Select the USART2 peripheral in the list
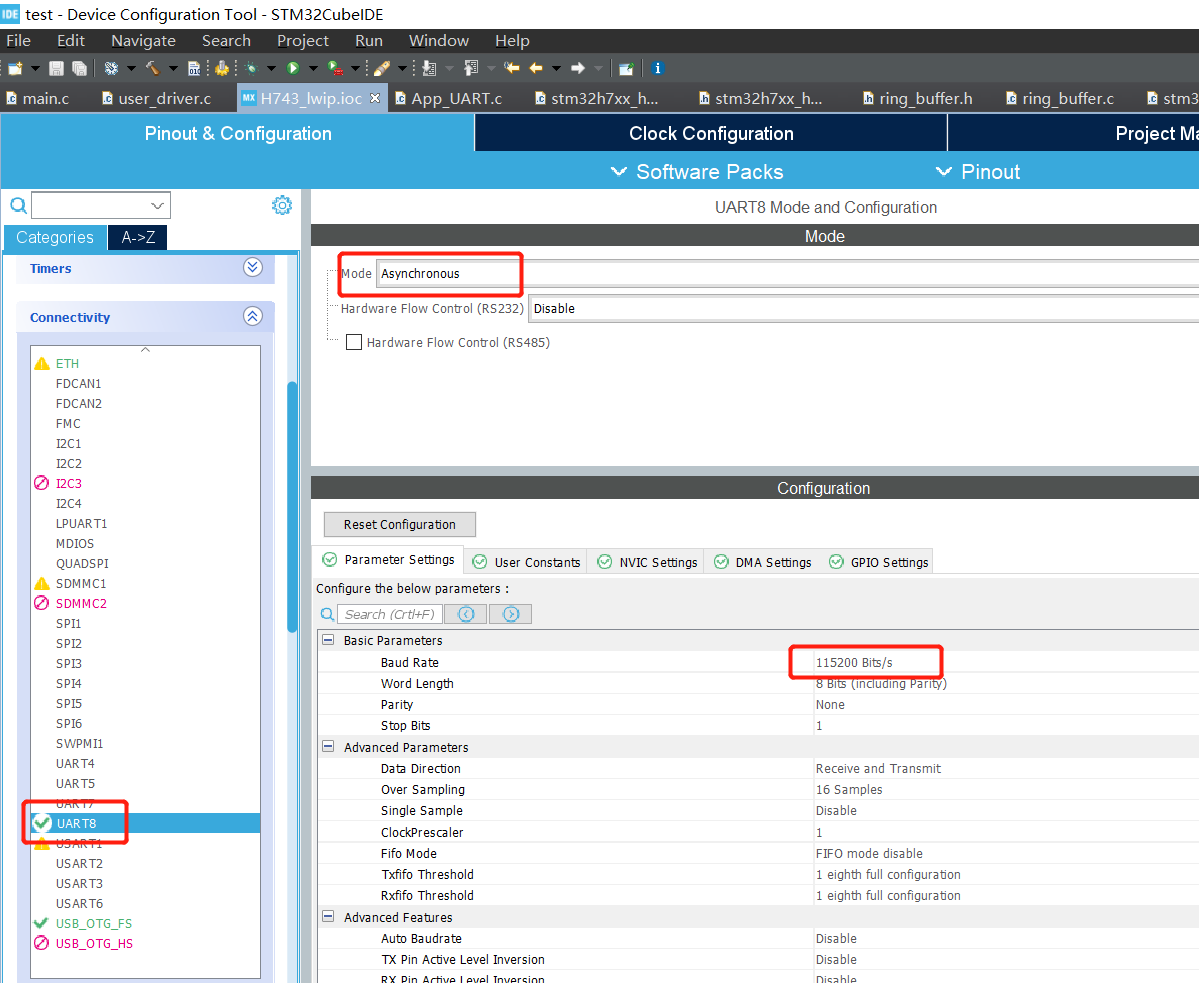 79,863
